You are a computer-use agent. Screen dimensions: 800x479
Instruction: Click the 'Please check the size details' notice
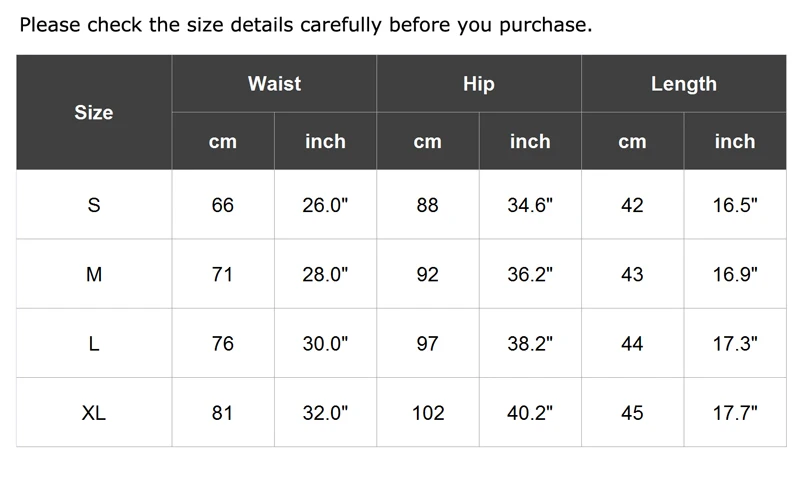(x=306, y=24)
